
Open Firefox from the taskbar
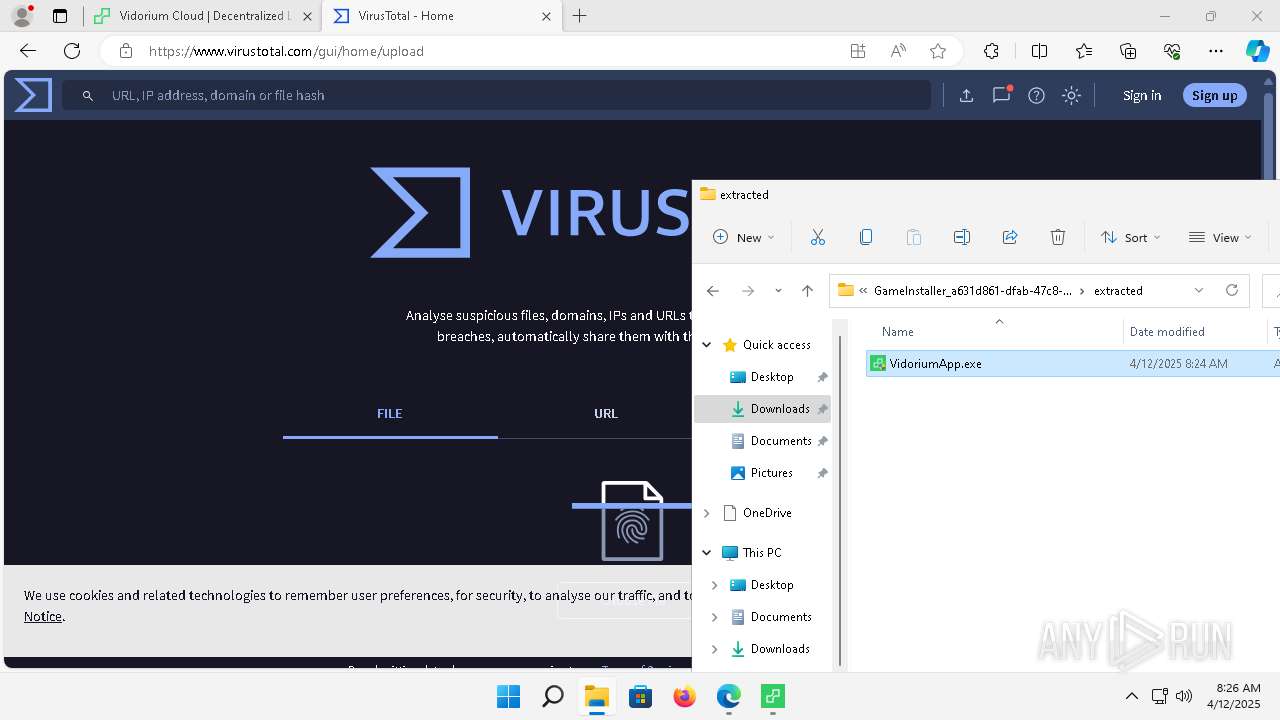coord(684,696)
